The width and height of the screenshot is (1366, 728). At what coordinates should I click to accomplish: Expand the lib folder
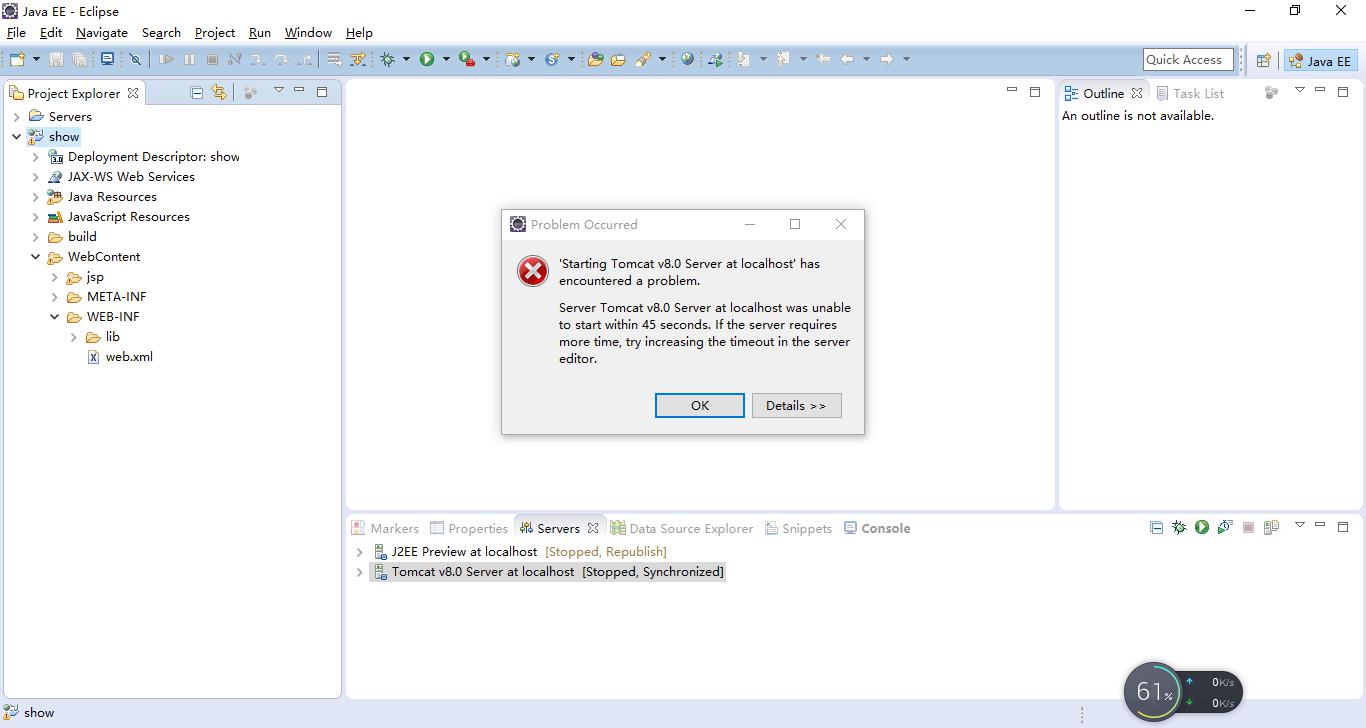73,337
